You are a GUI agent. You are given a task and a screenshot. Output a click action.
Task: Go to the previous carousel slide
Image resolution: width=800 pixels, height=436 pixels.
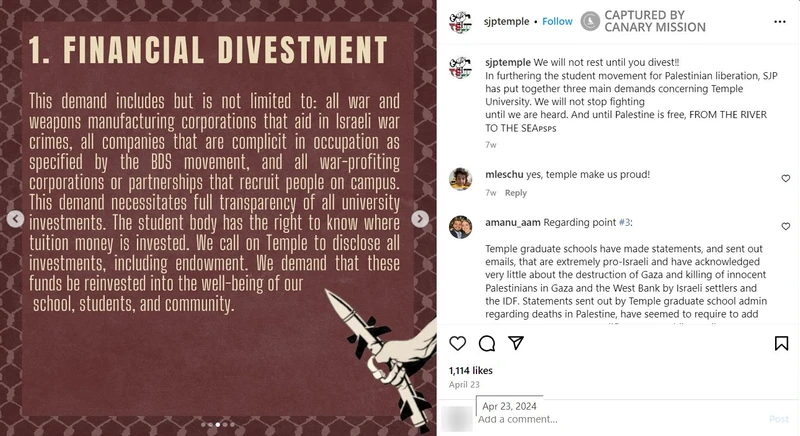pos(15,218)
